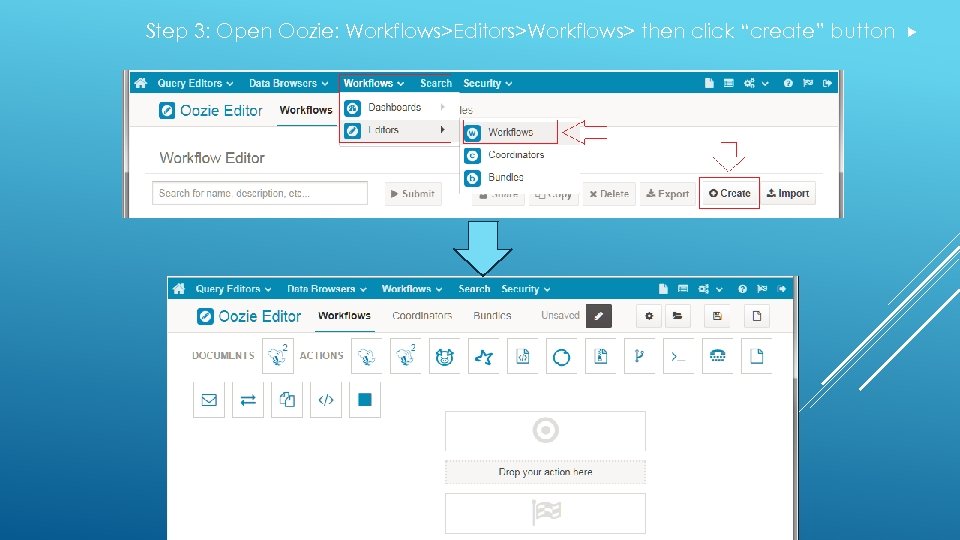960x540 pixels.
Task: Pick the Shell prompt action icon
Action: (678, 356)
